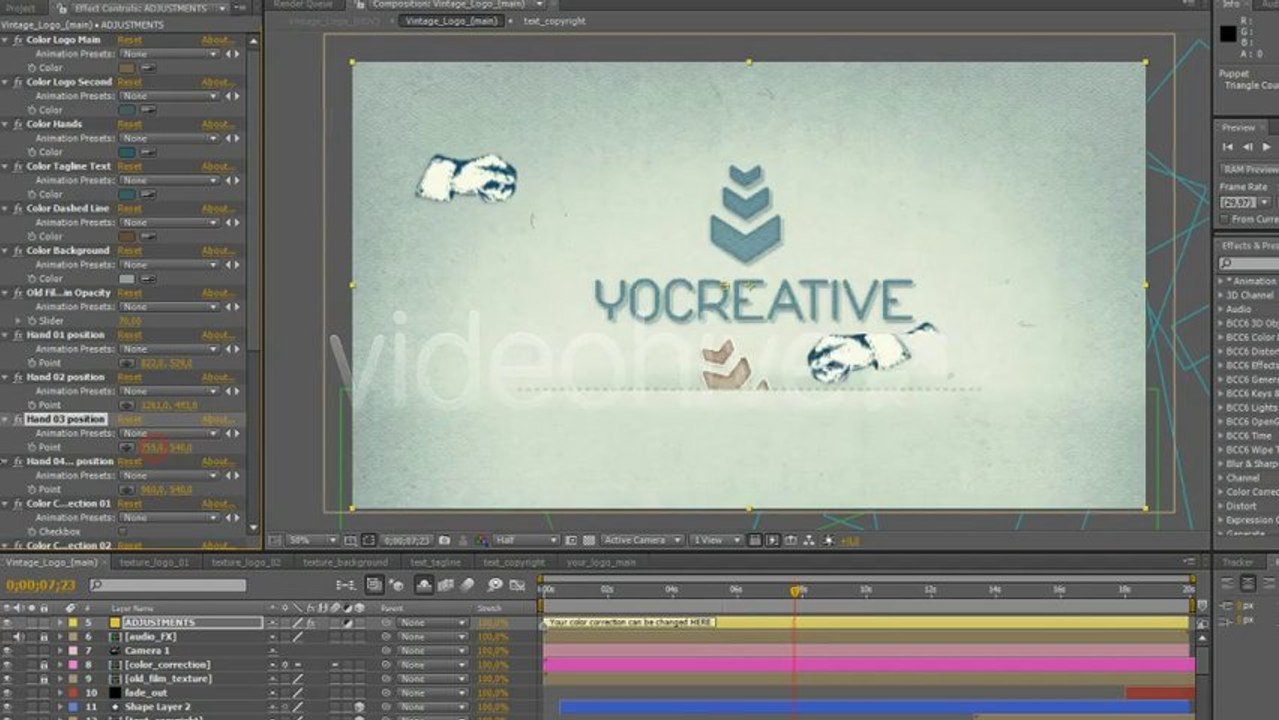Open About for Color Logo Second
This screenshot has height=720, width=1279.
pos(217,82)
